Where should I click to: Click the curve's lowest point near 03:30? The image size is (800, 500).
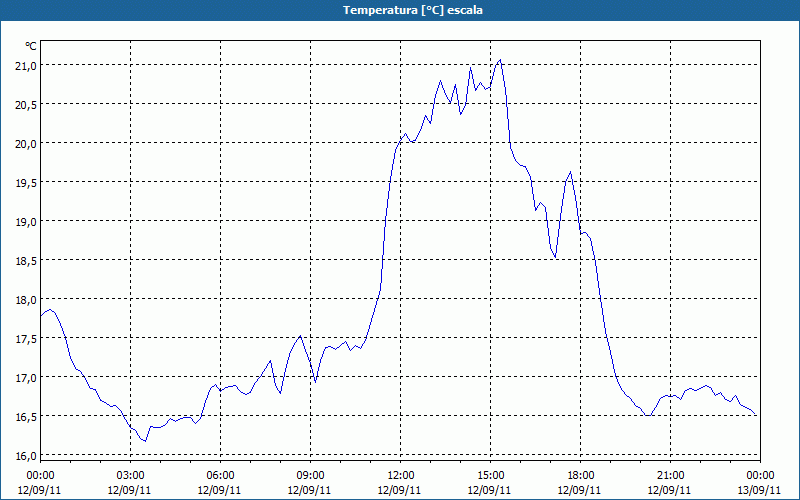tap(145, 441)
